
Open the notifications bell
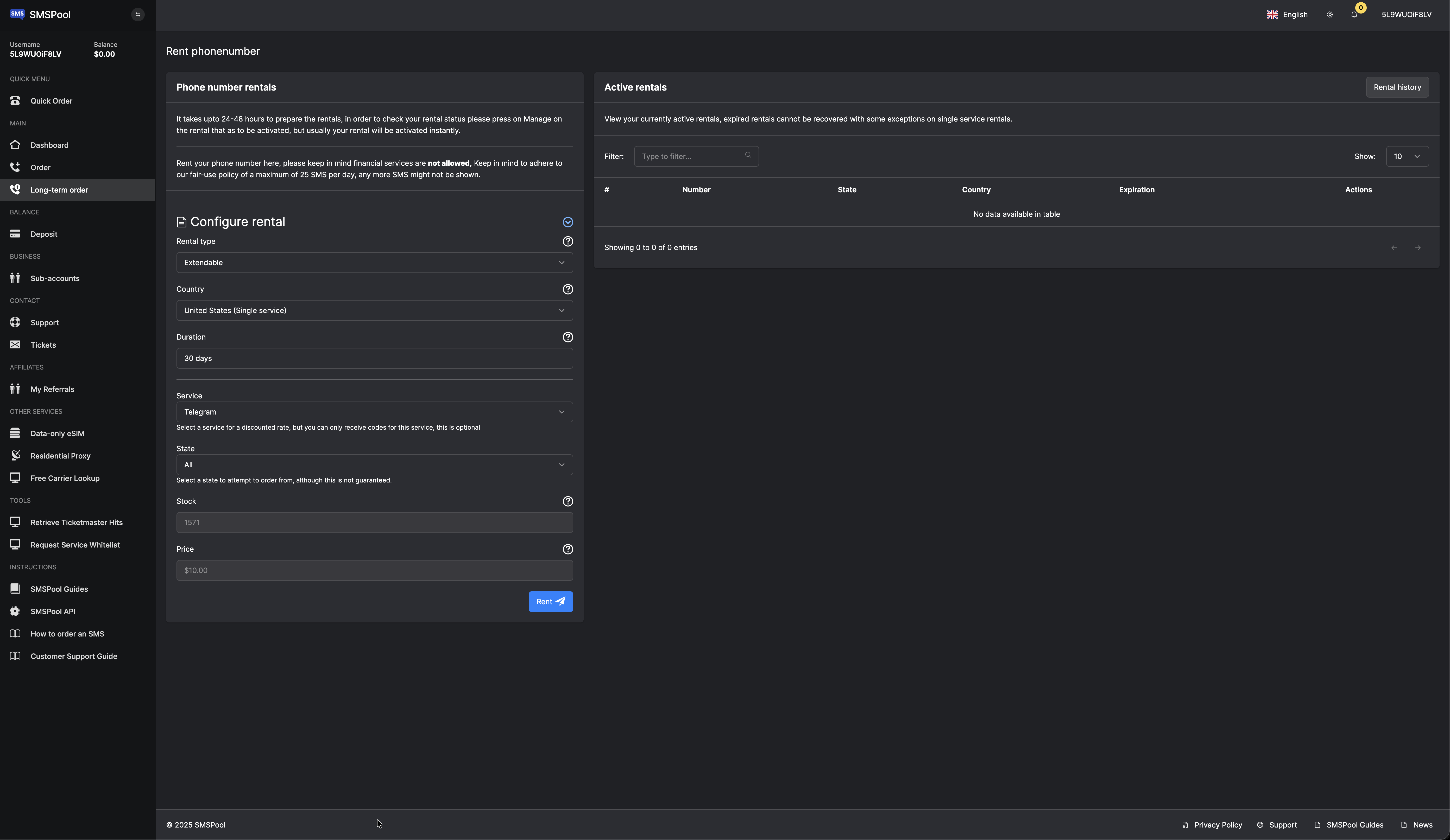[x=1353, y=14]
